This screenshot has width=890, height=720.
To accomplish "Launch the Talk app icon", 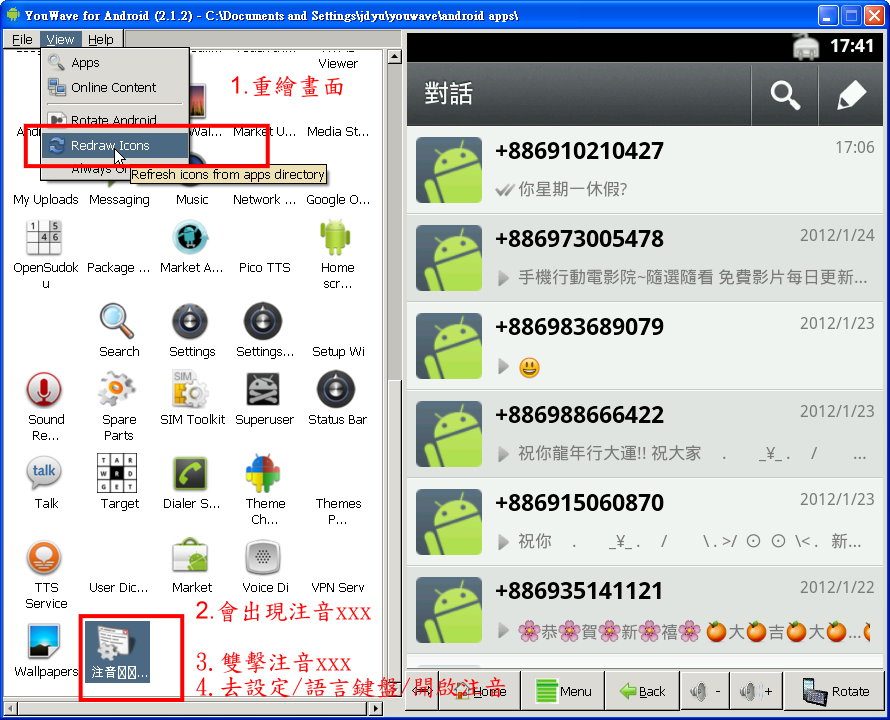I will (x=44, y=472).
